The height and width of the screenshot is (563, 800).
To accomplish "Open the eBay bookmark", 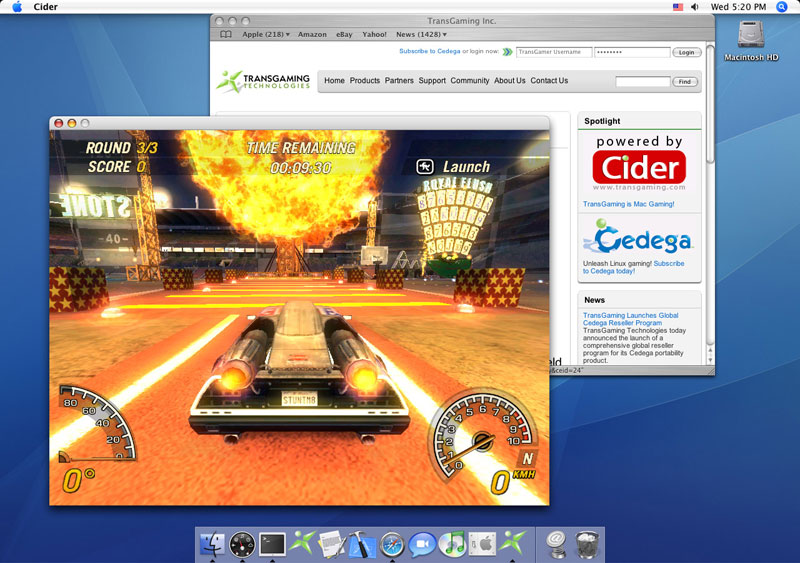I will coord(344,34).
